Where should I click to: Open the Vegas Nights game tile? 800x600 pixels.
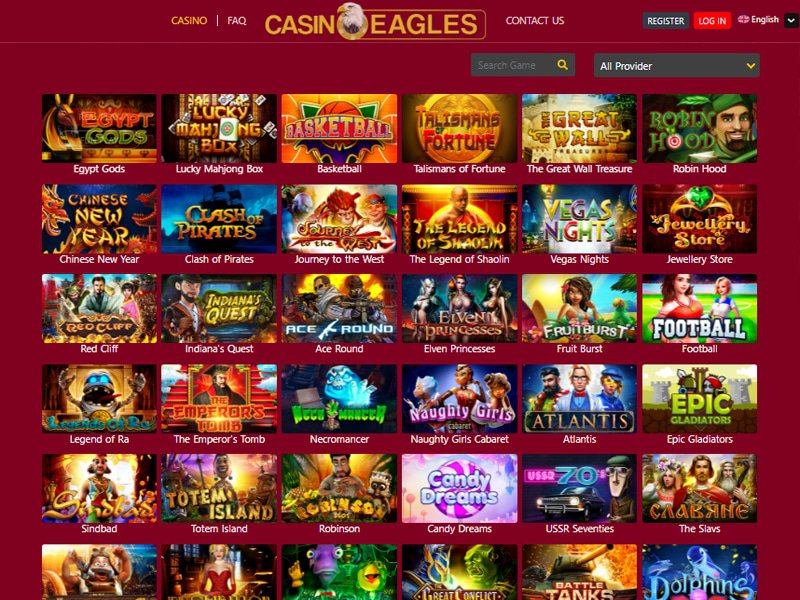pos(579,218)
